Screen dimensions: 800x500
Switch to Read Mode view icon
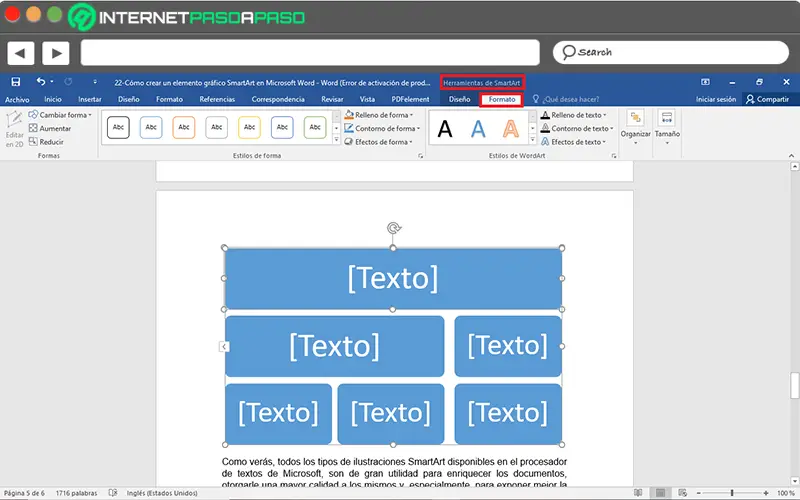(638, 493)
